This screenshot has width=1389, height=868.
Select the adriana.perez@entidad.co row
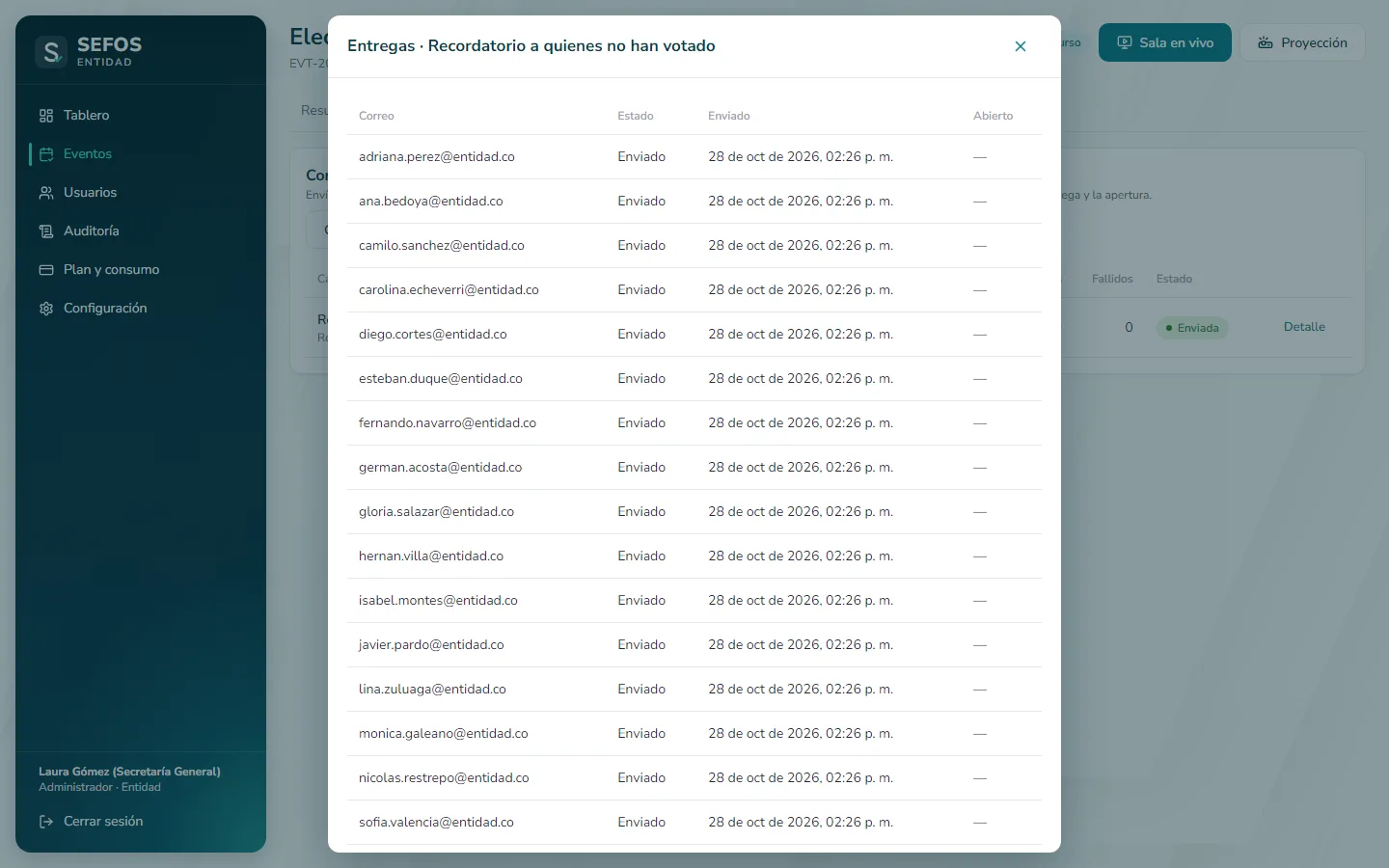(694, 157)
